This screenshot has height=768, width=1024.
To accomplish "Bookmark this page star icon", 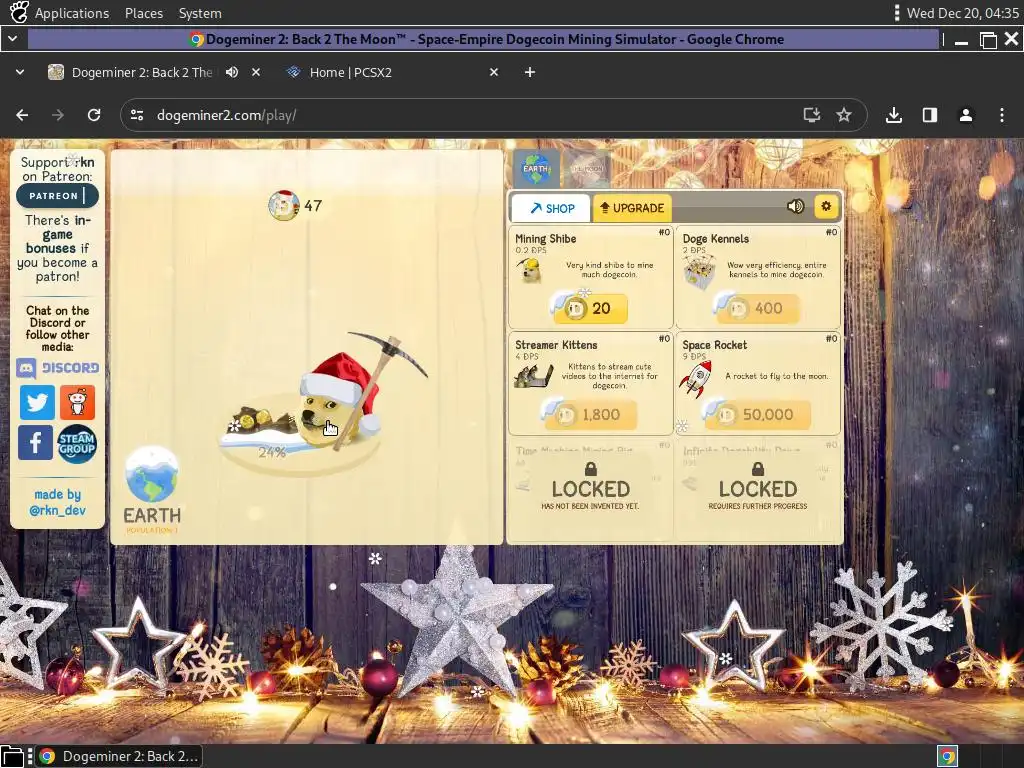I will [x=844, y=115].
